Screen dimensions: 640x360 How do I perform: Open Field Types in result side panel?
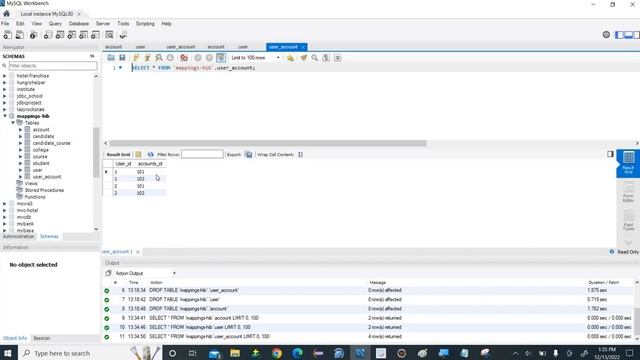tap(628, 221)
